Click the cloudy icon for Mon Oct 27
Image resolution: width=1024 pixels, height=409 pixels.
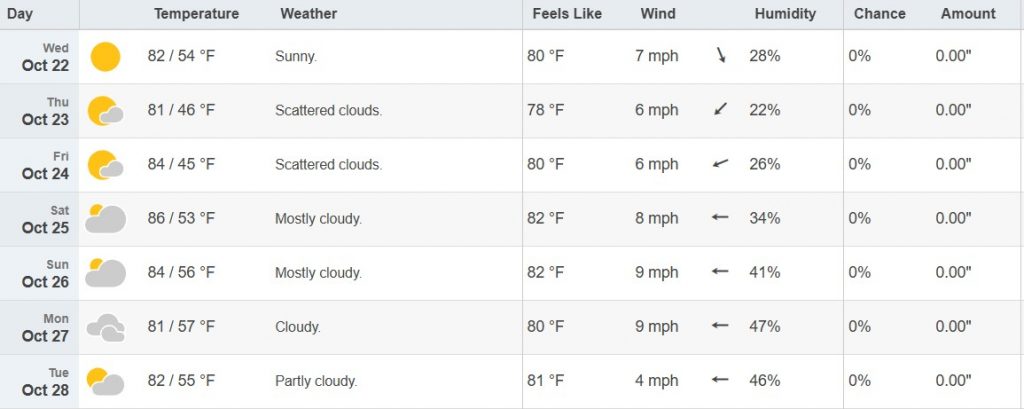105,327
